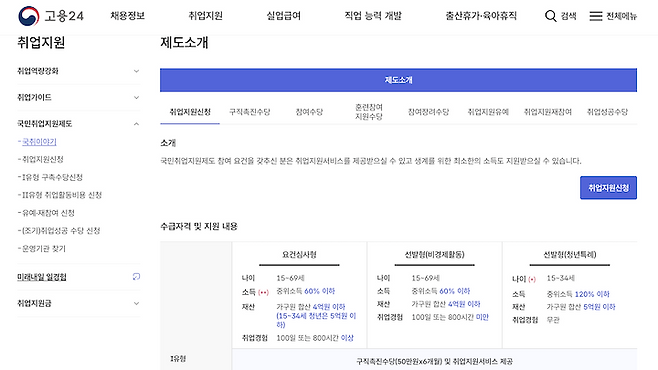Open 취업지원 top menu
Screen dimensions: 658x370
205,16
